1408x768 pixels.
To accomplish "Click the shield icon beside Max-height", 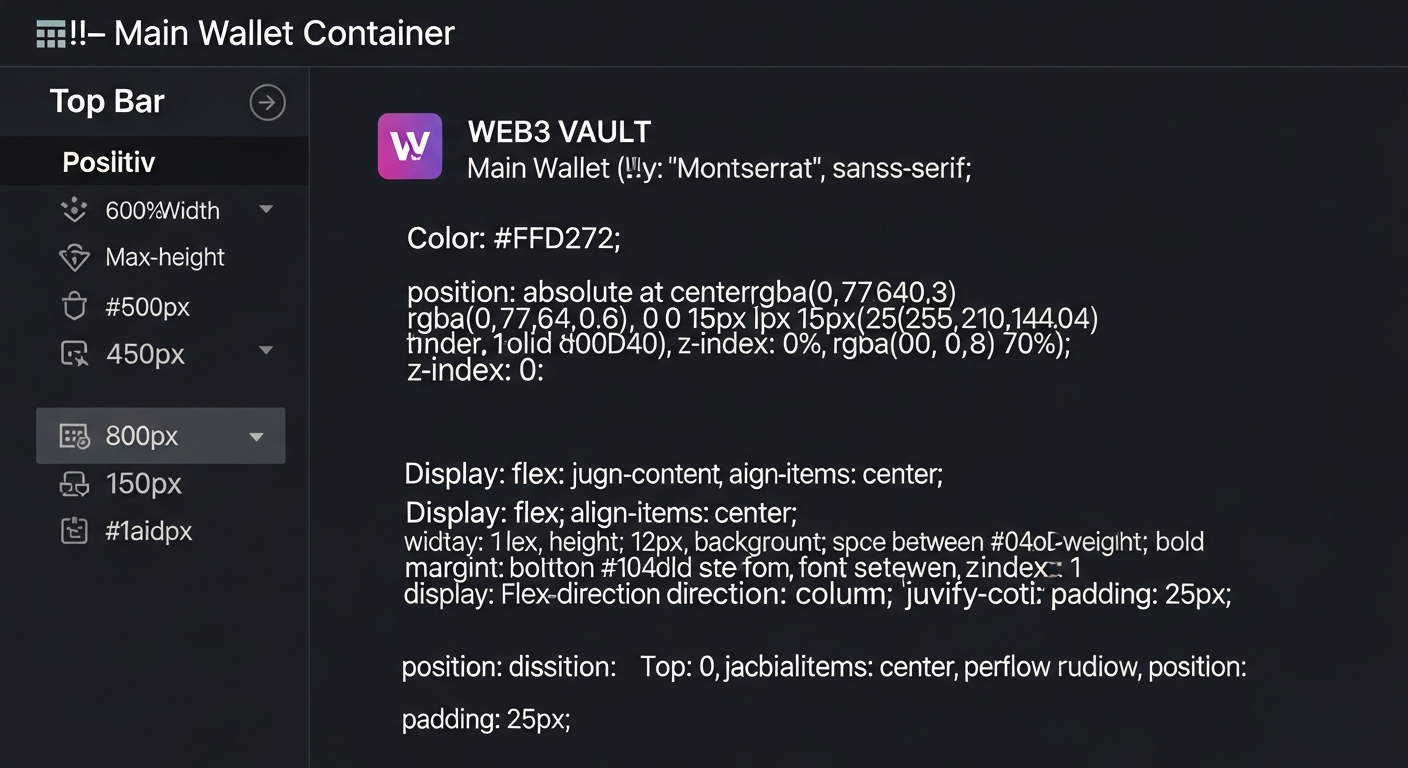I will (74, 257).
